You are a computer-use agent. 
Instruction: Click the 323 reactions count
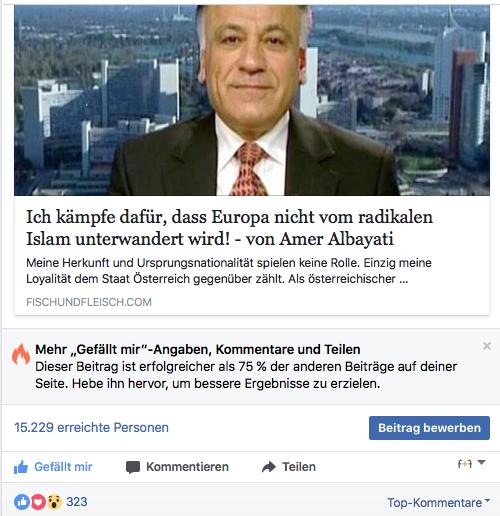(77, 502)
